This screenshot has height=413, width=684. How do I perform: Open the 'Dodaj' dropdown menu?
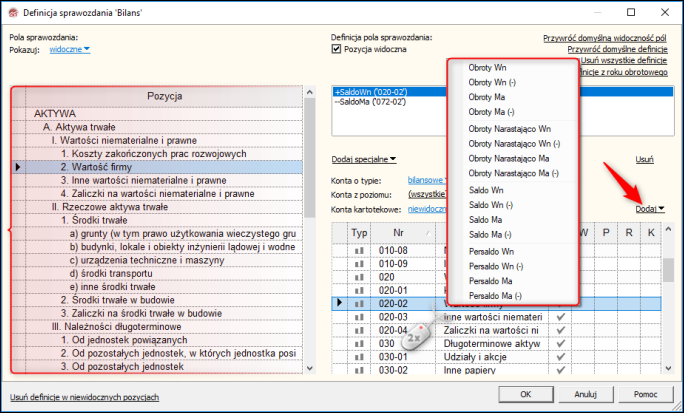[x=650, y=209]
